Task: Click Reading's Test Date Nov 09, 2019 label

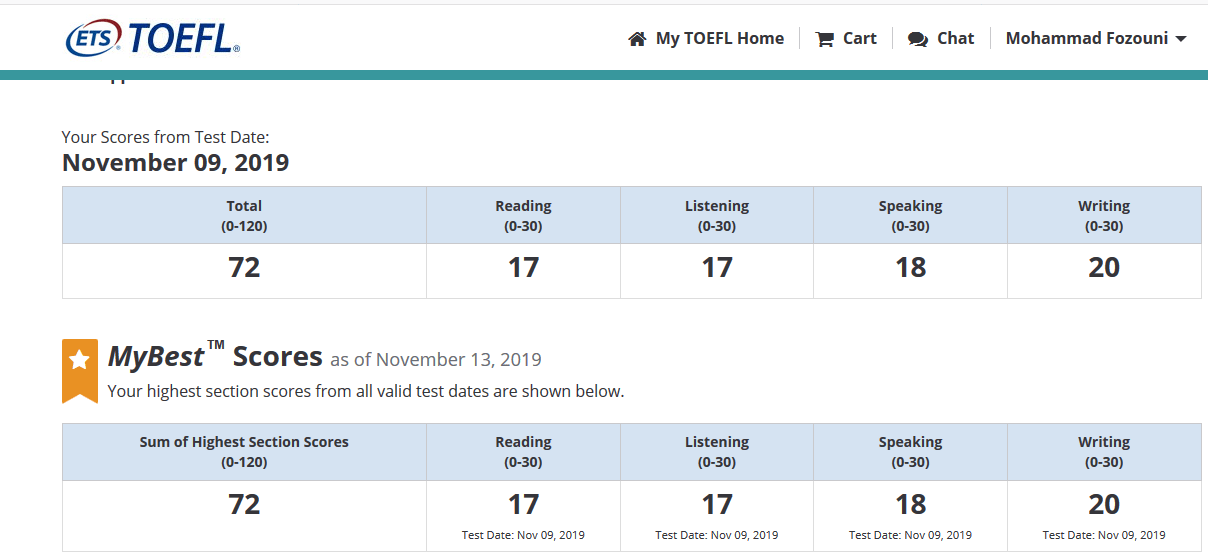Action: coord(523,535)
